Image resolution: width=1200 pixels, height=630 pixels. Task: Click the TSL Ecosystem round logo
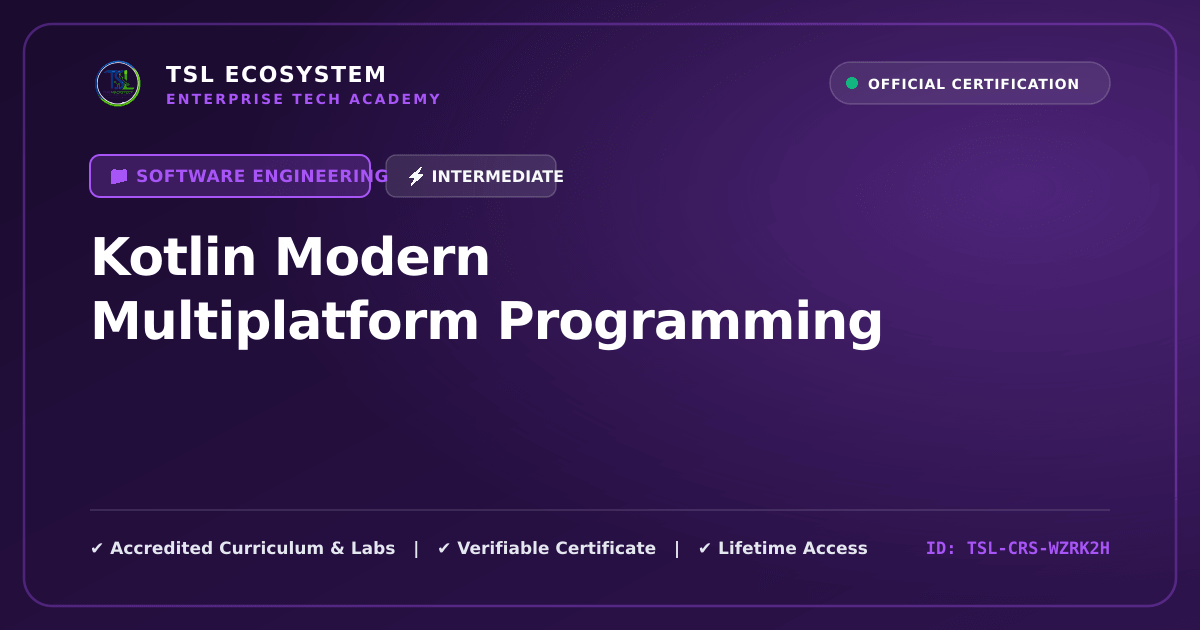point(118,84)
